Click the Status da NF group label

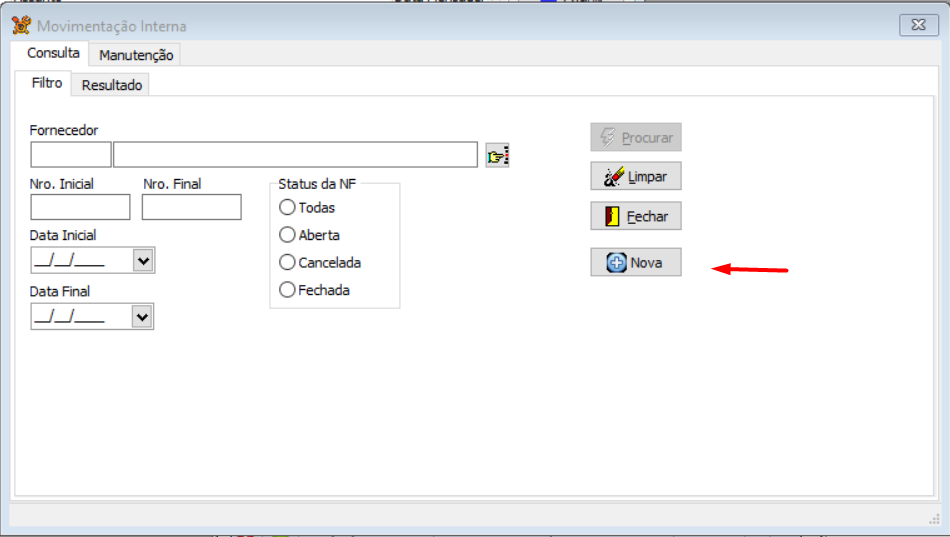(317, 184)
